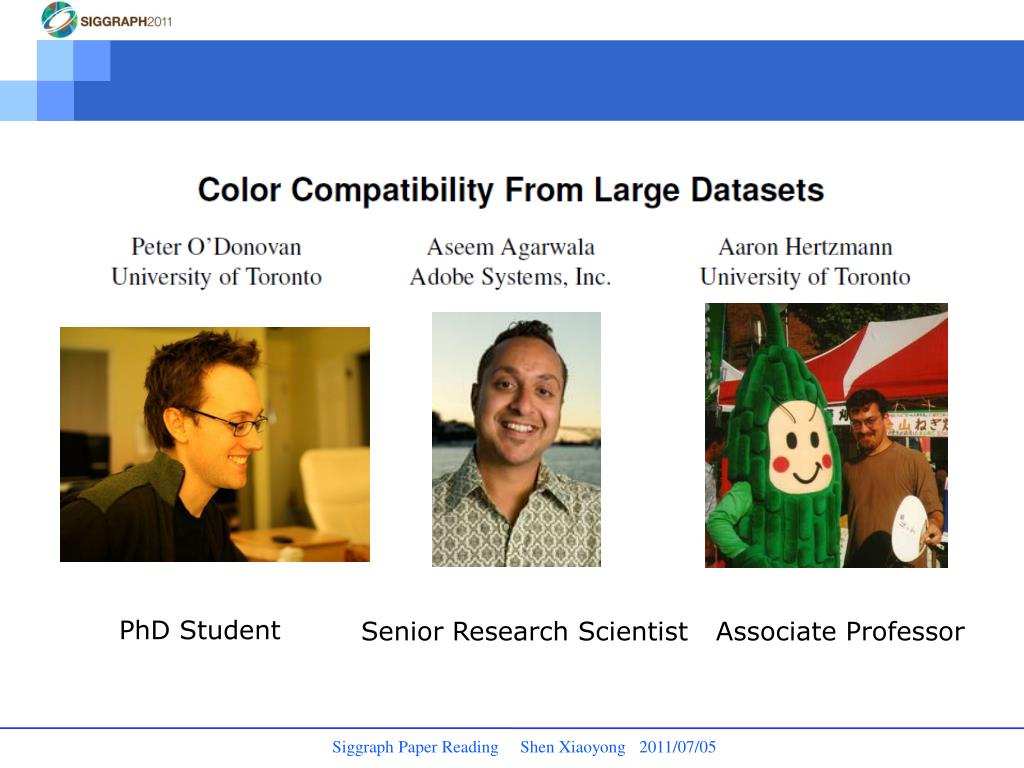
Task: Select the Adobe Systems, Inc. affiliation
Action: pyautogui.click(x=511, y=277)
